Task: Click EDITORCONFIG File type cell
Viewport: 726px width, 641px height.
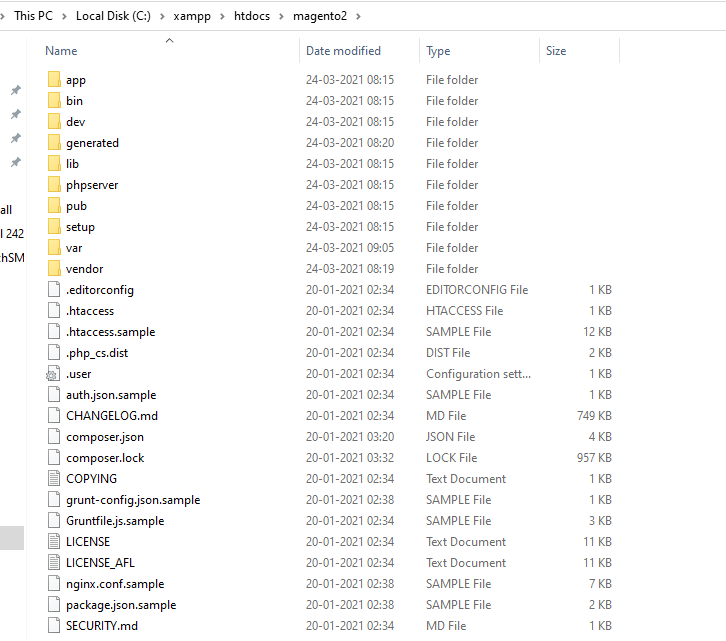Action: coord(477,289)
